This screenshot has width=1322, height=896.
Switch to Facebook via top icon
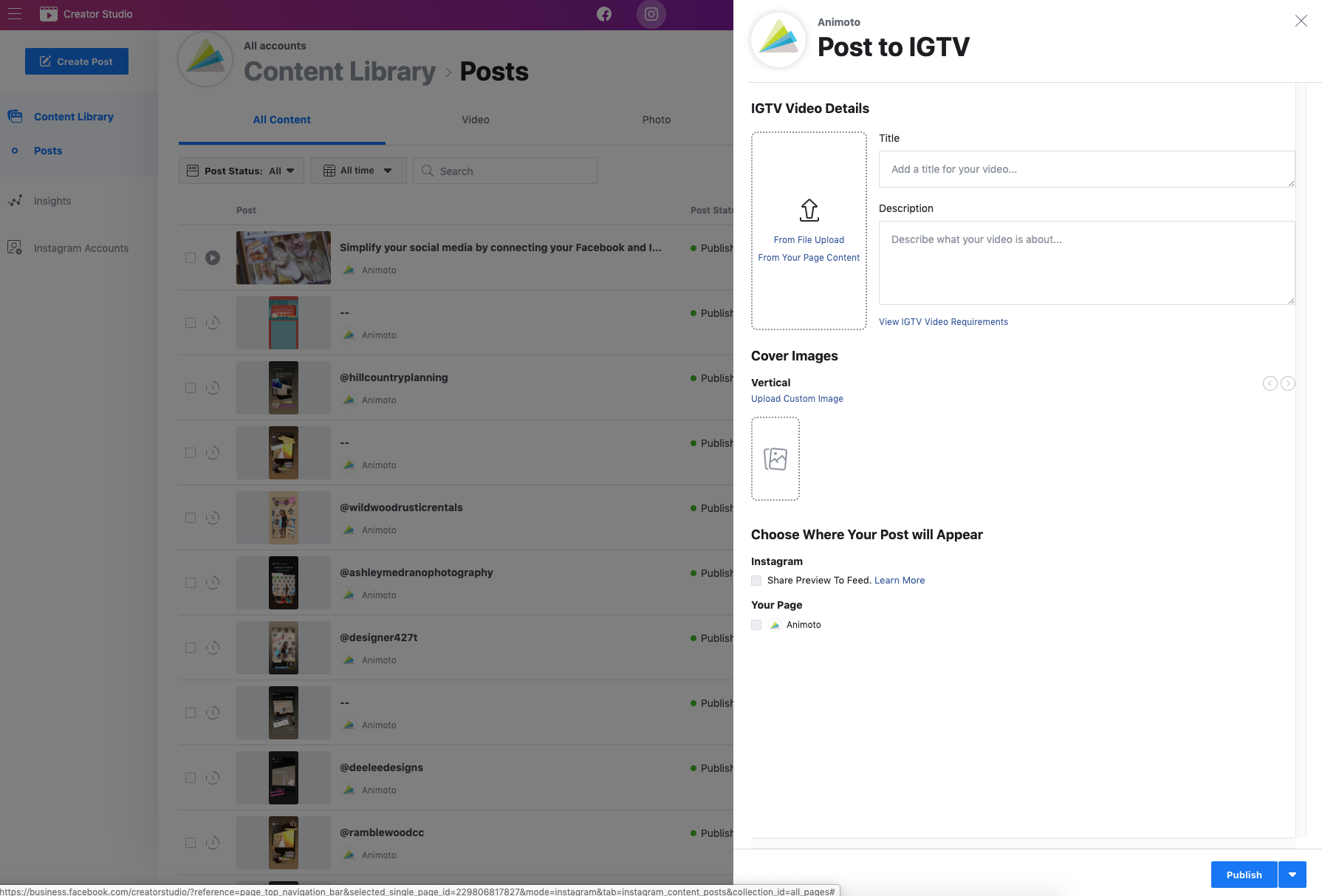pos(604,14)
